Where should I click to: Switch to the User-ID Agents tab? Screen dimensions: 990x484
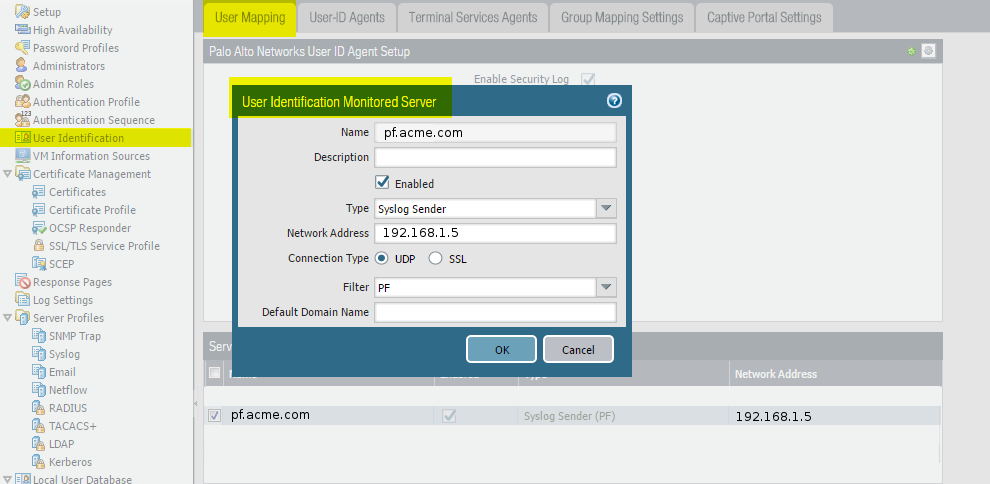pyautogui.click(x=346, y=17)
